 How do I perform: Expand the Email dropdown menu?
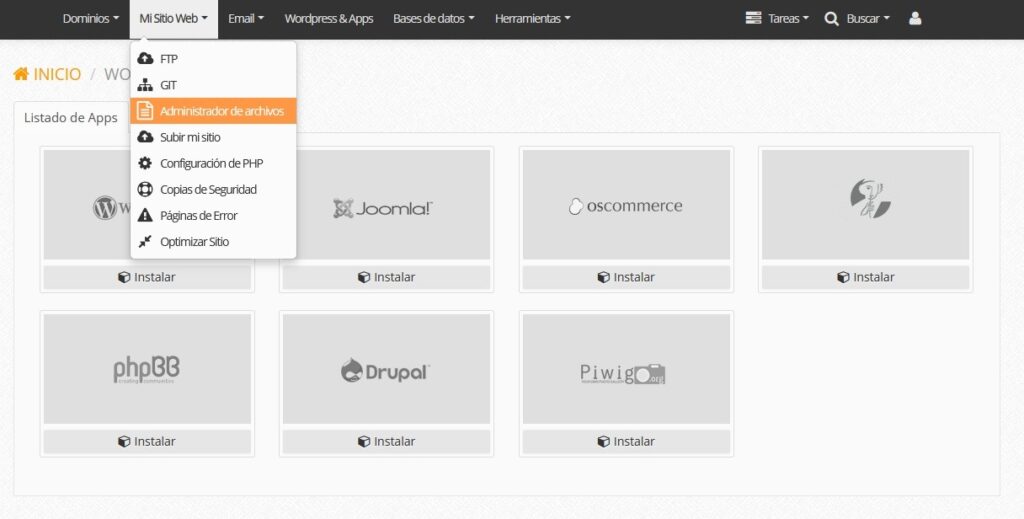coord(246,18)
